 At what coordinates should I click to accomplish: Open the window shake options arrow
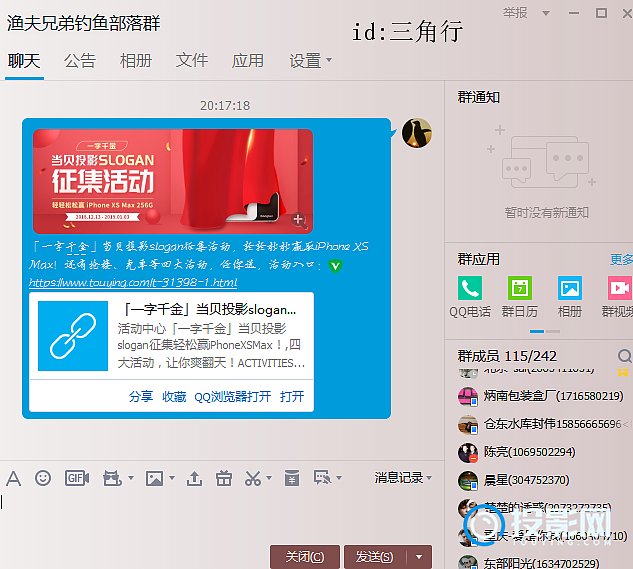point(131,478)
